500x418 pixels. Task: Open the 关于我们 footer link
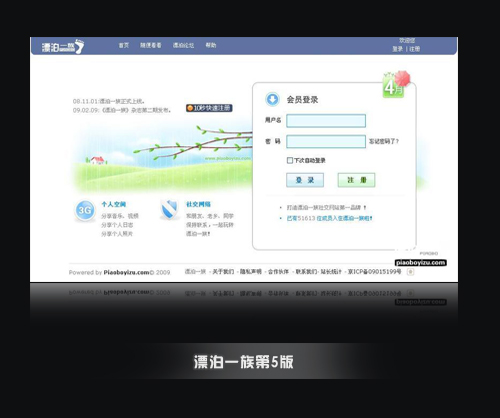coord(223,272)
